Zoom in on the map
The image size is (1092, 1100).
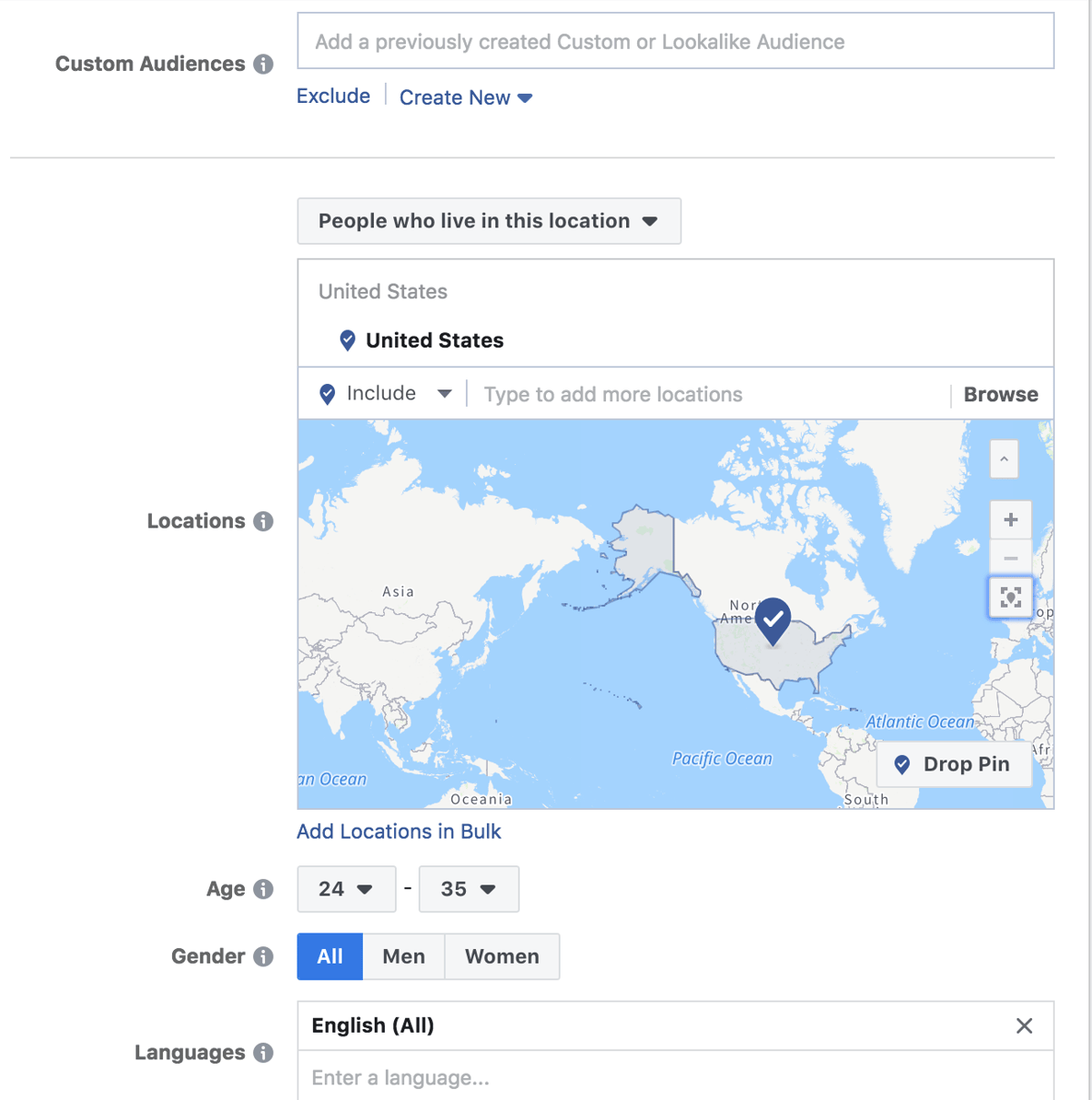point(1010,519)
